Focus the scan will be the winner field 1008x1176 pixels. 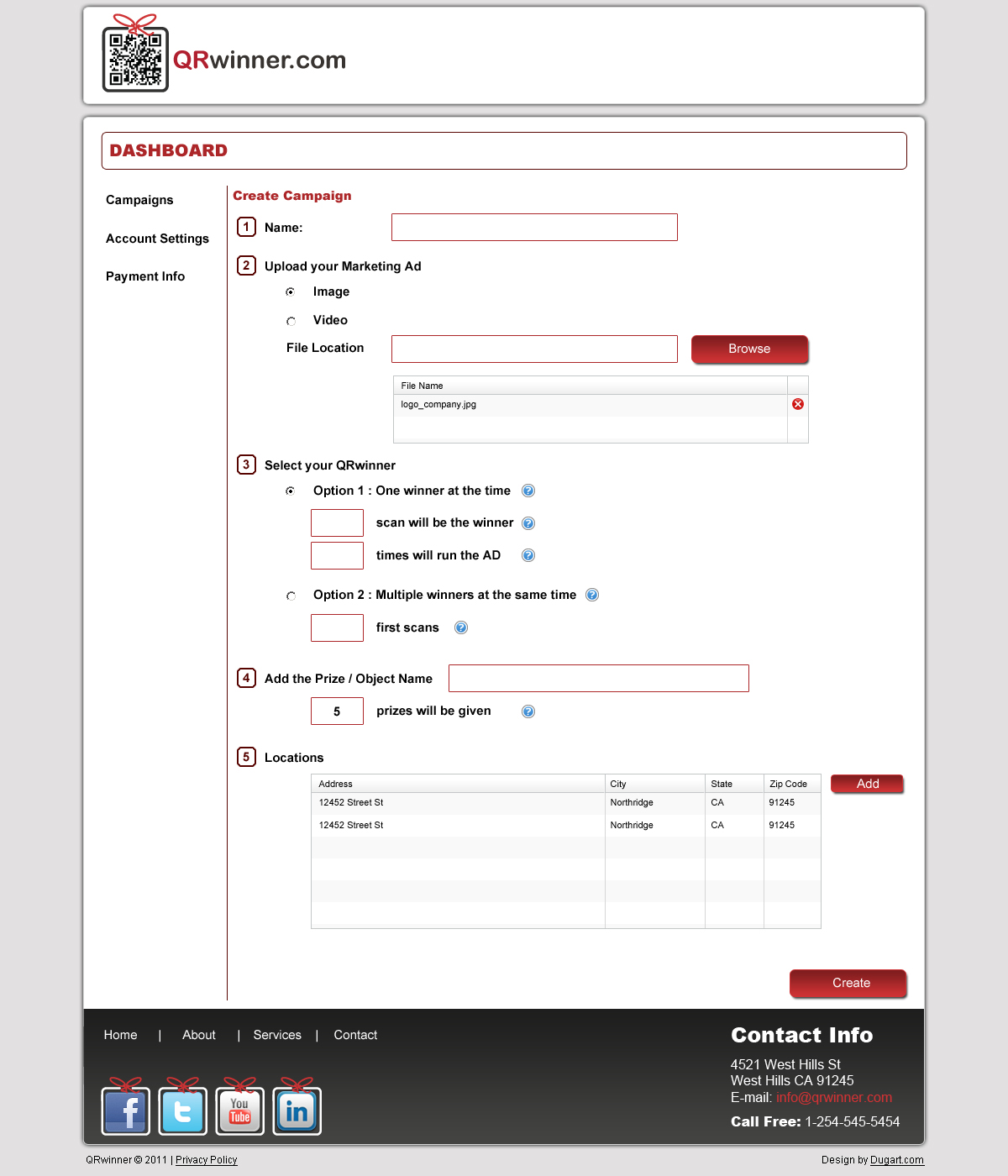(337, 522)
